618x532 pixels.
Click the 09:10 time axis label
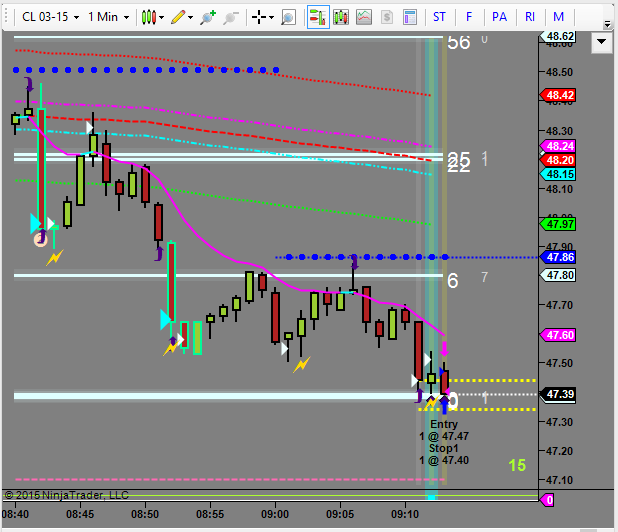tap(405, 514)
